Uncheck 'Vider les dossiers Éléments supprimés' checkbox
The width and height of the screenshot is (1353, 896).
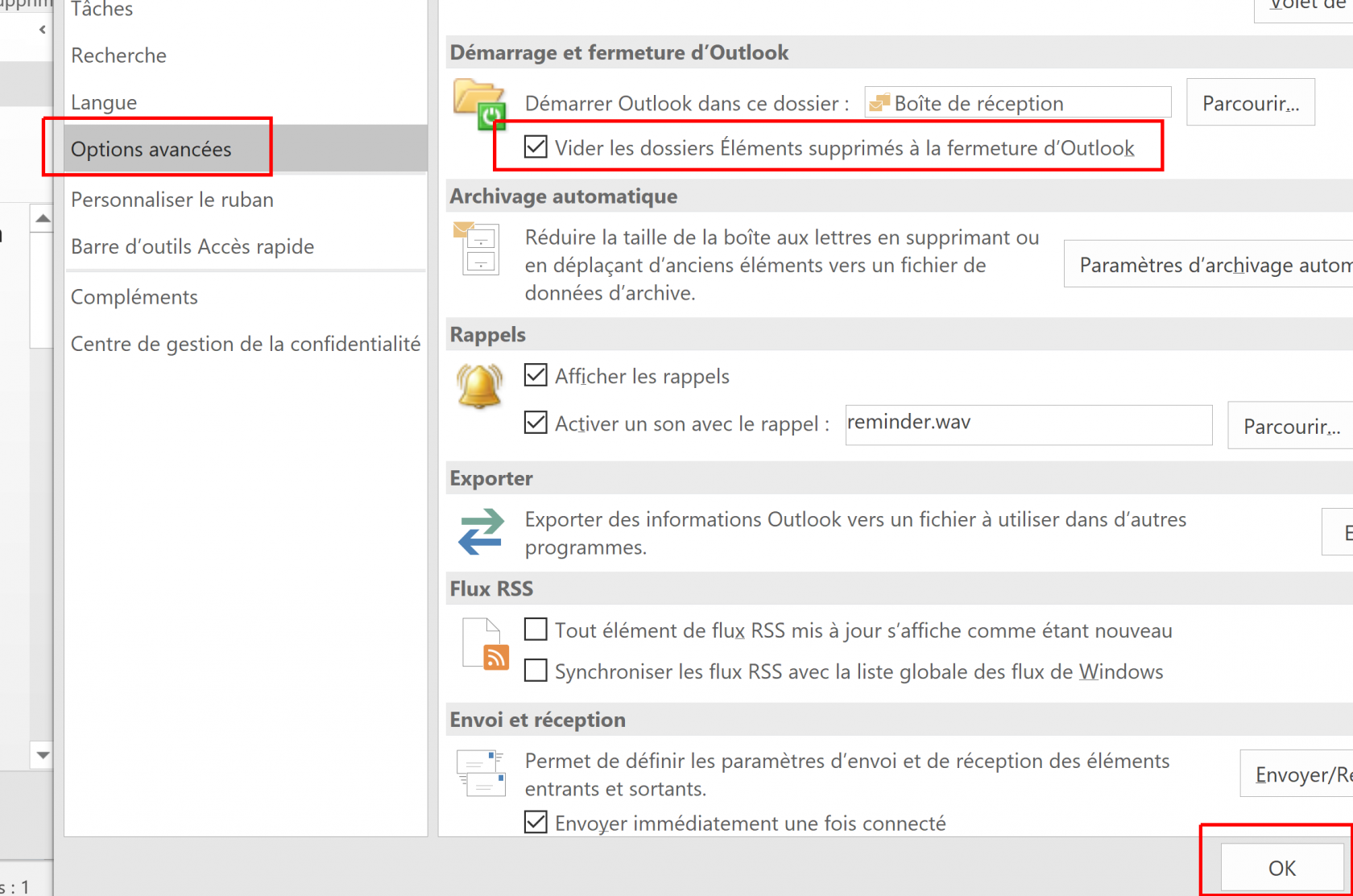536,147
